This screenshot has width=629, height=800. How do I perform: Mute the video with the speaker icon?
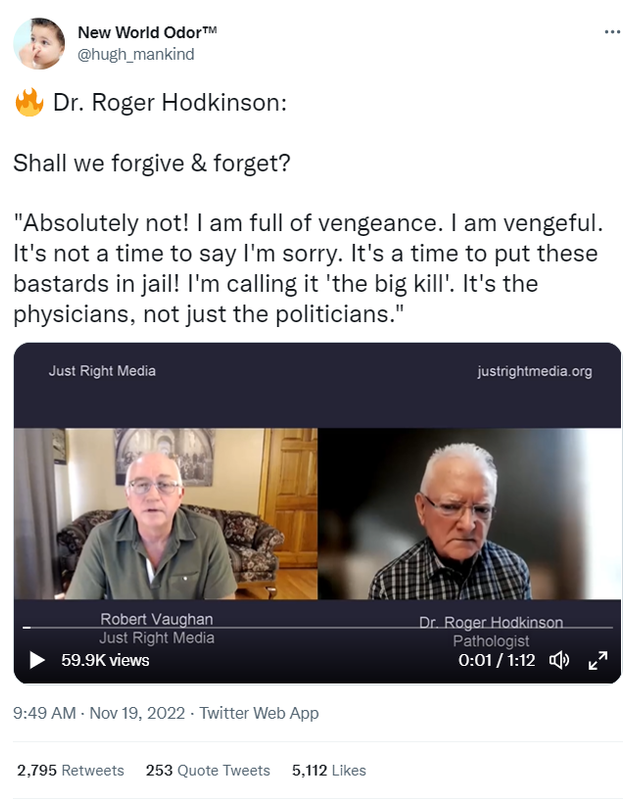point(559,660)
